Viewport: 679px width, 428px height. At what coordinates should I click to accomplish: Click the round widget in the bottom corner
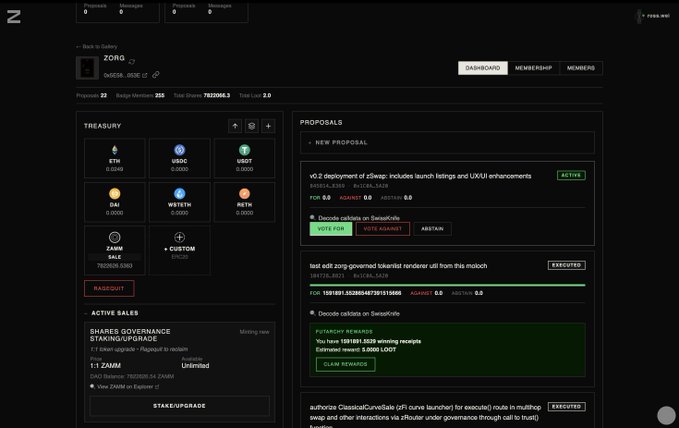(x=666, y=415)
